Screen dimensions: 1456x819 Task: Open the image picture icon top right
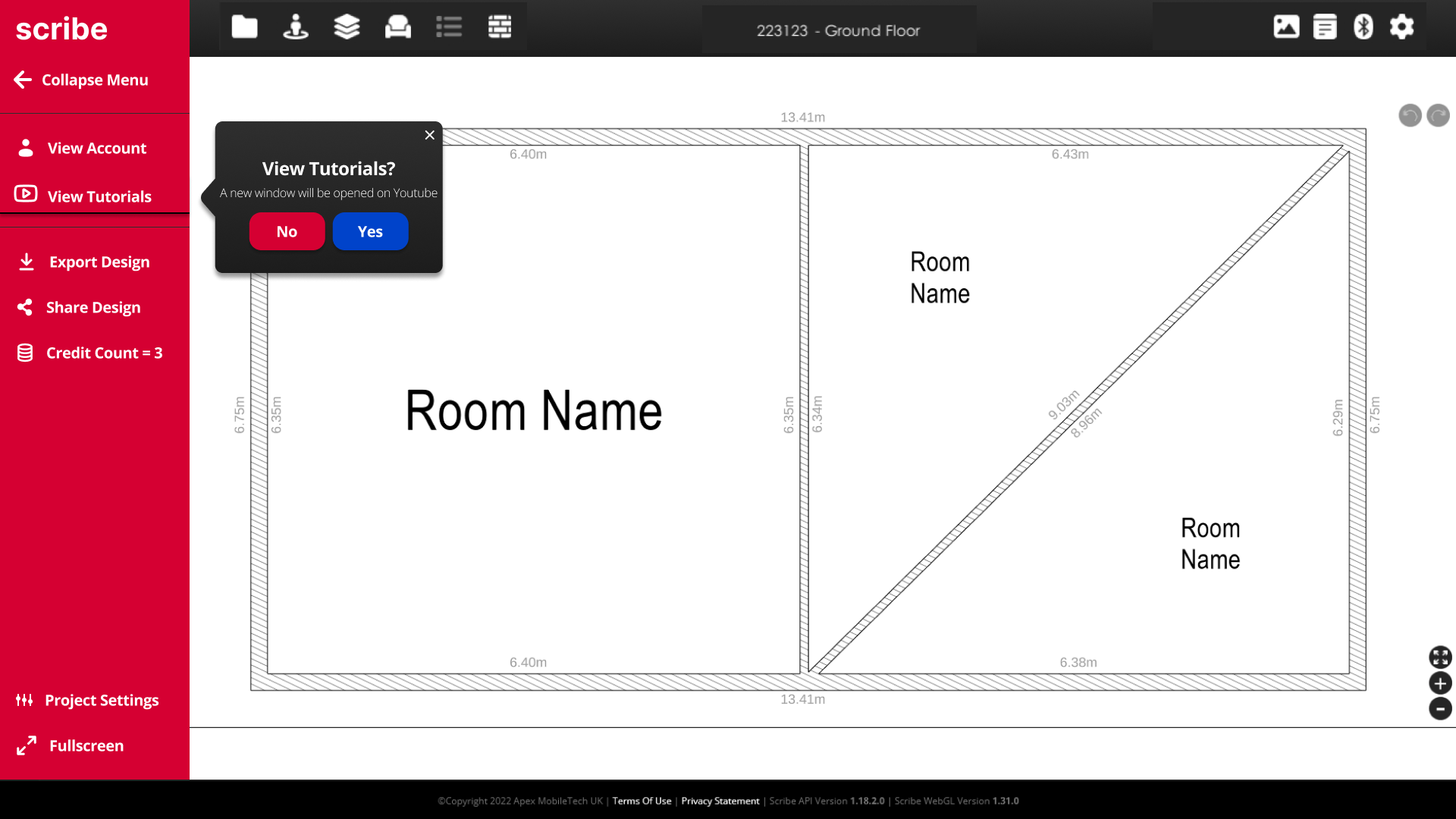coord(1286,27)
